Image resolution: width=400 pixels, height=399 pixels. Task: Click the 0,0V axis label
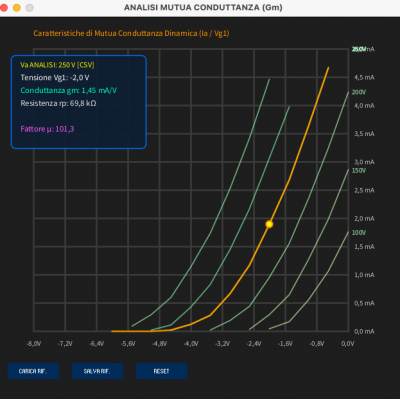(x=348, y=344)
